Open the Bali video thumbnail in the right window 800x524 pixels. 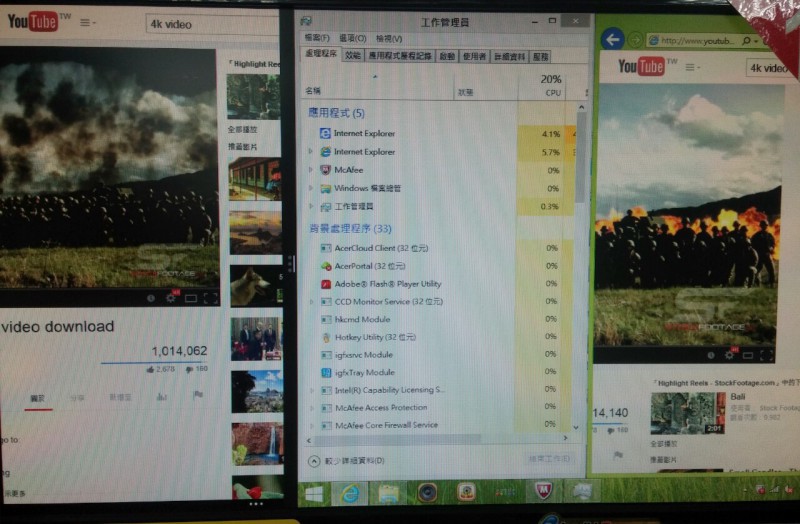[688, 413]
